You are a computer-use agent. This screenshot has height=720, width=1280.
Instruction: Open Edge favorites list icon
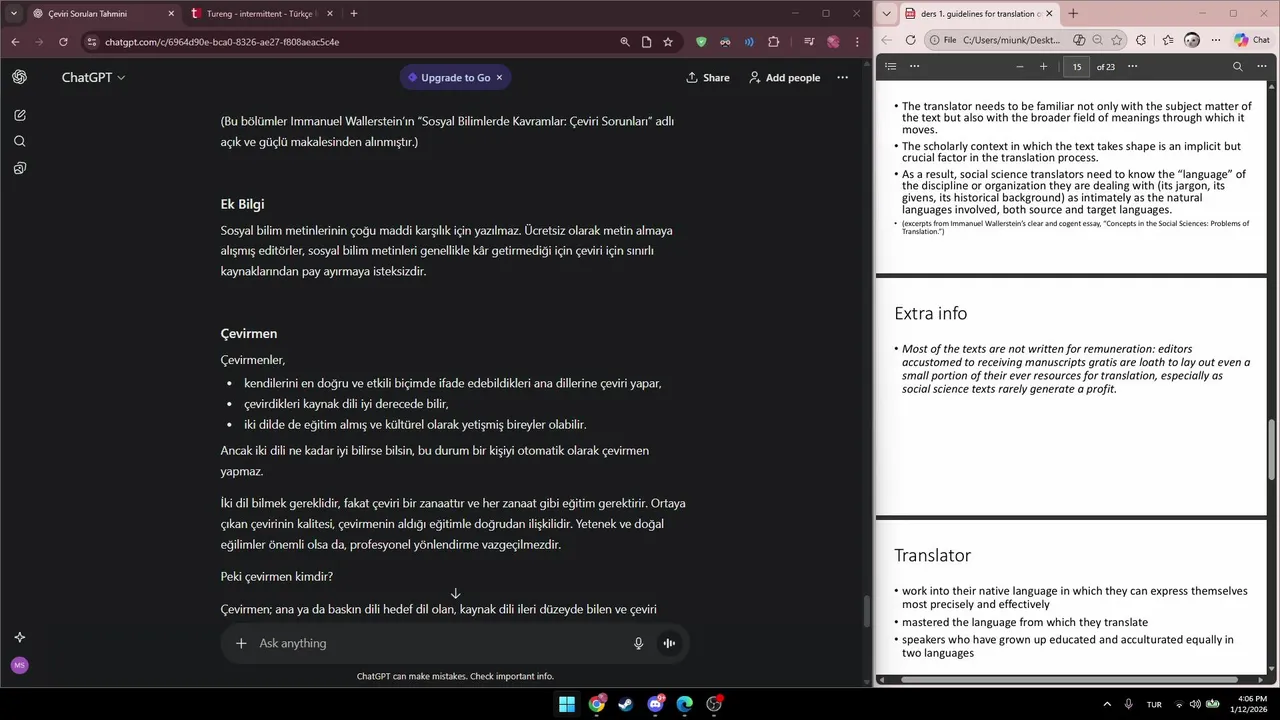1167,40
